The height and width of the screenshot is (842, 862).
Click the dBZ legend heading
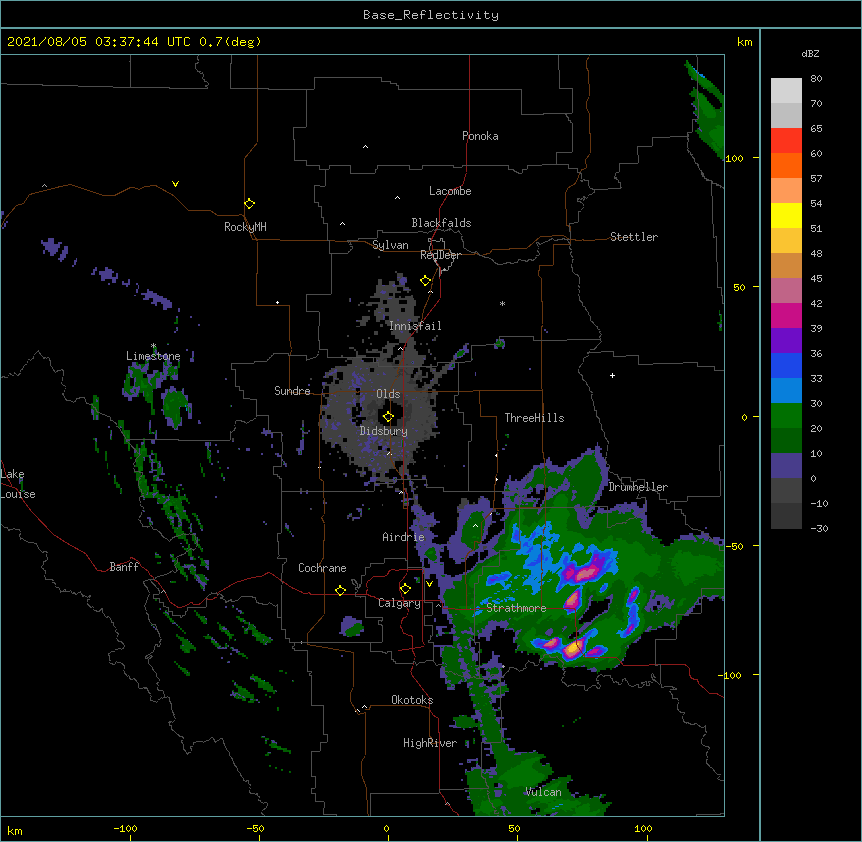coord(810,53)
